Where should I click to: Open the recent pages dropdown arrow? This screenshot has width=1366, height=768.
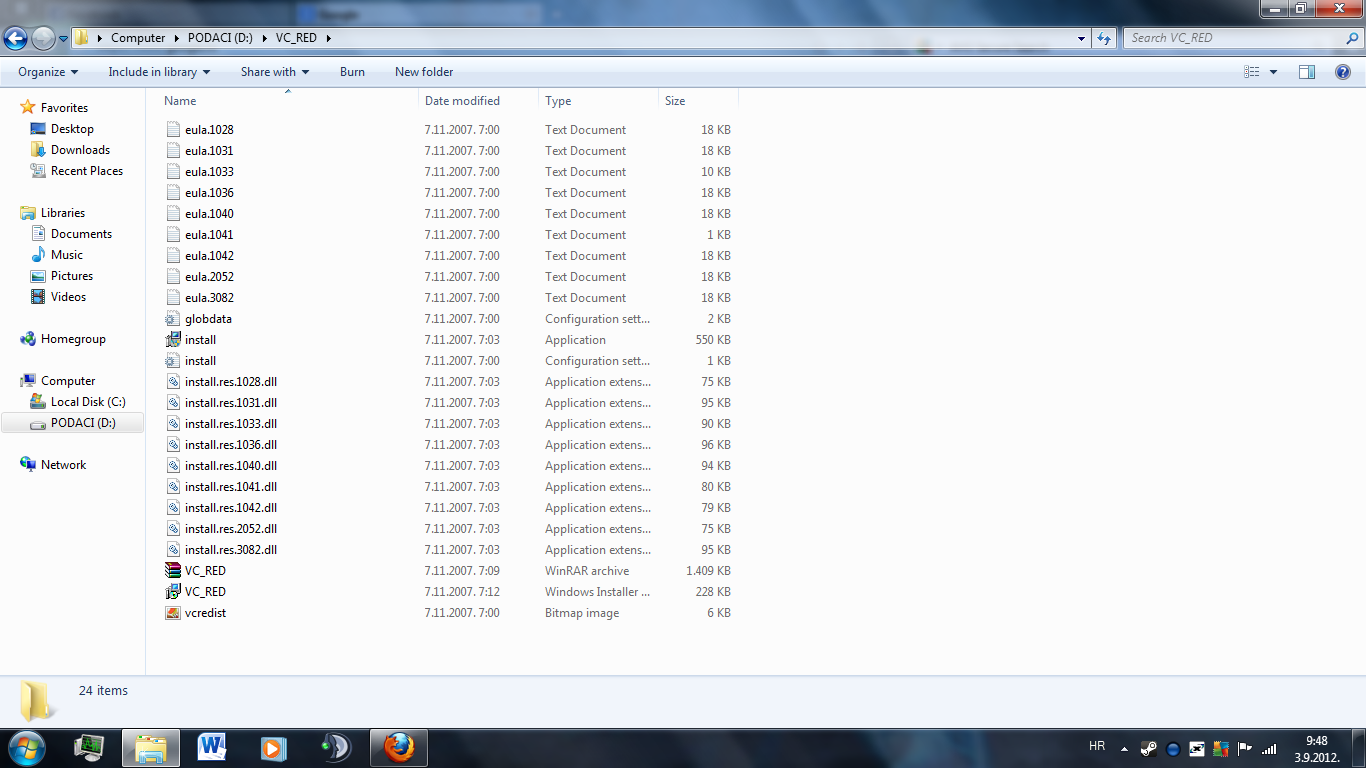coord(64,39)
